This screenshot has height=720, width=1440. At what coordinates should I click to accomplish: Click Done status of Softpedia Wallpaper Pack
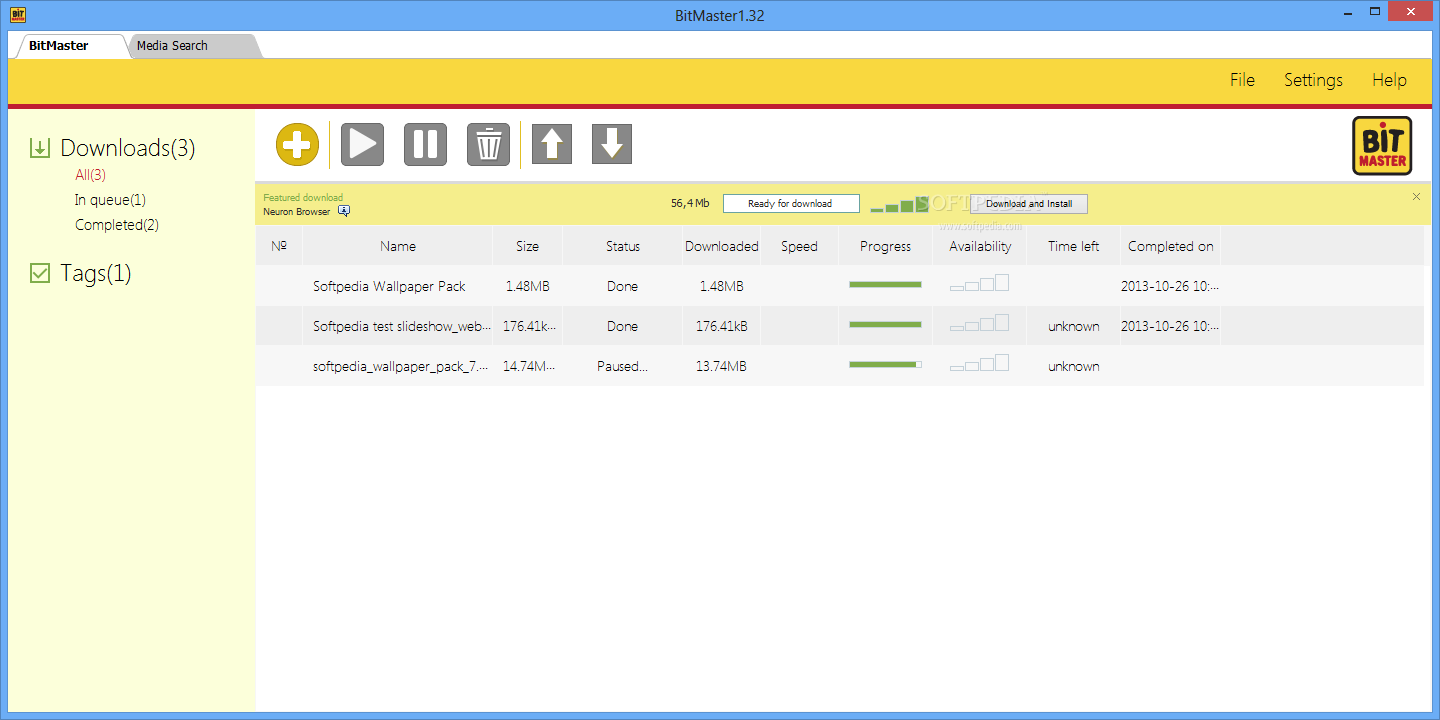coord(622,286)
